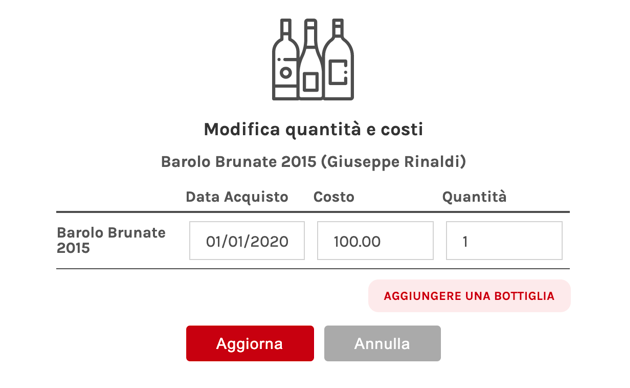Click the Giuseppe Rinaldi producer name in parentheses
Screen dimensions: 630x388
[396, 162]
